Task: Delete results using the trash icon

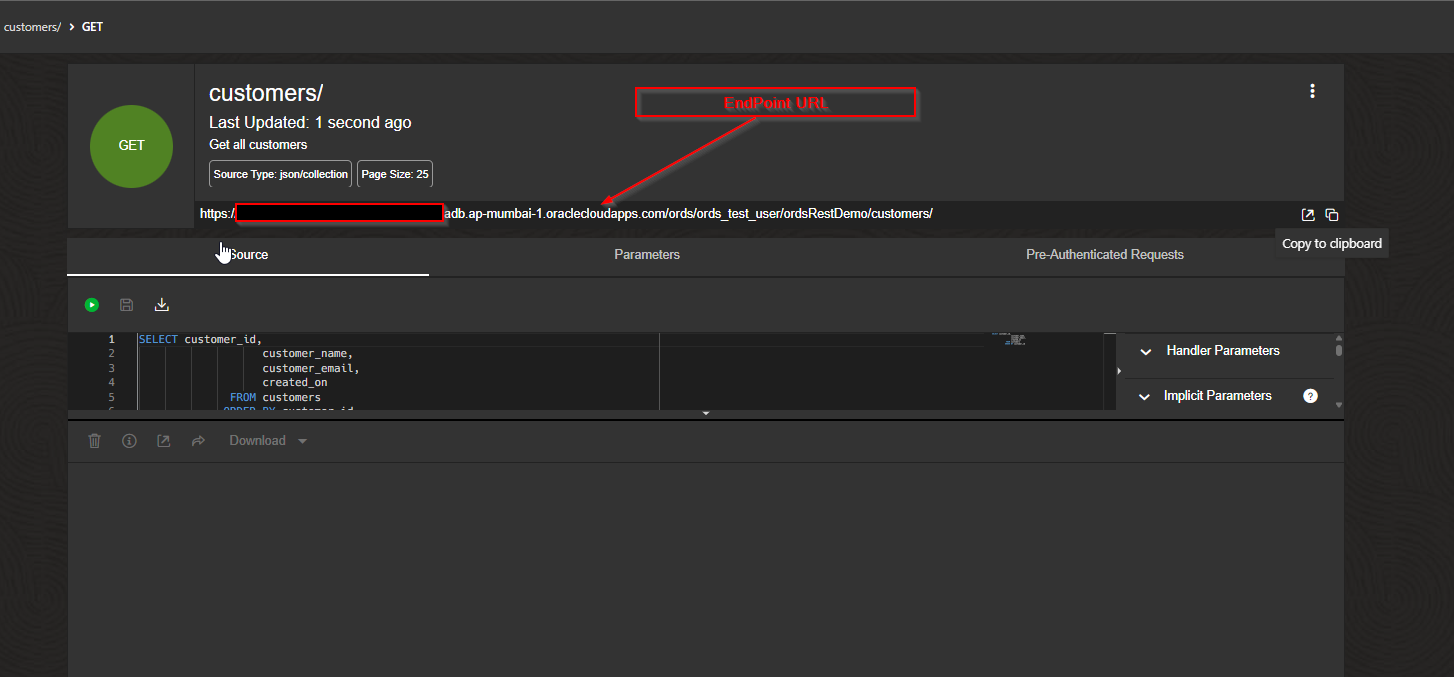Action: click(94, 440)
